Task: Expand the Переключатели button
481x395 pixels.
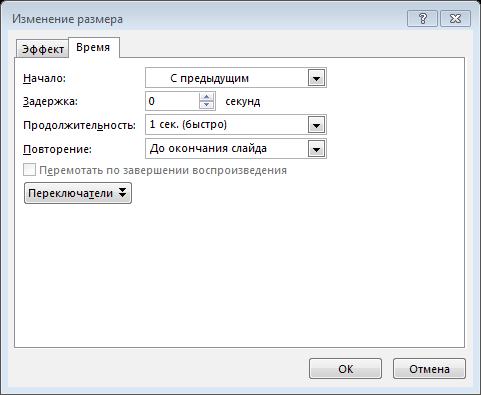Action: 78,193
